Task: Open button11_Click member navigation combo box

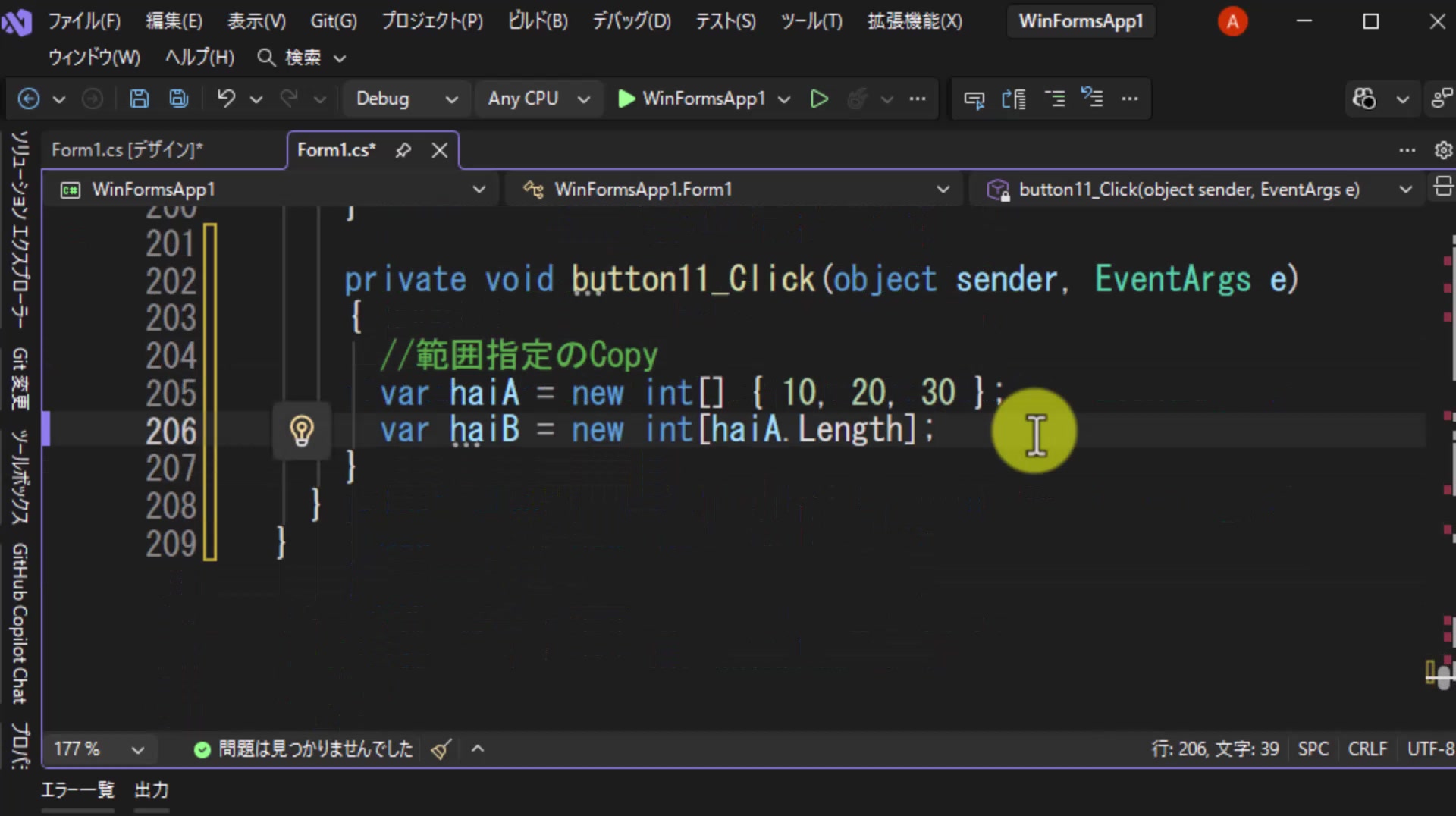Action: 1198,190
